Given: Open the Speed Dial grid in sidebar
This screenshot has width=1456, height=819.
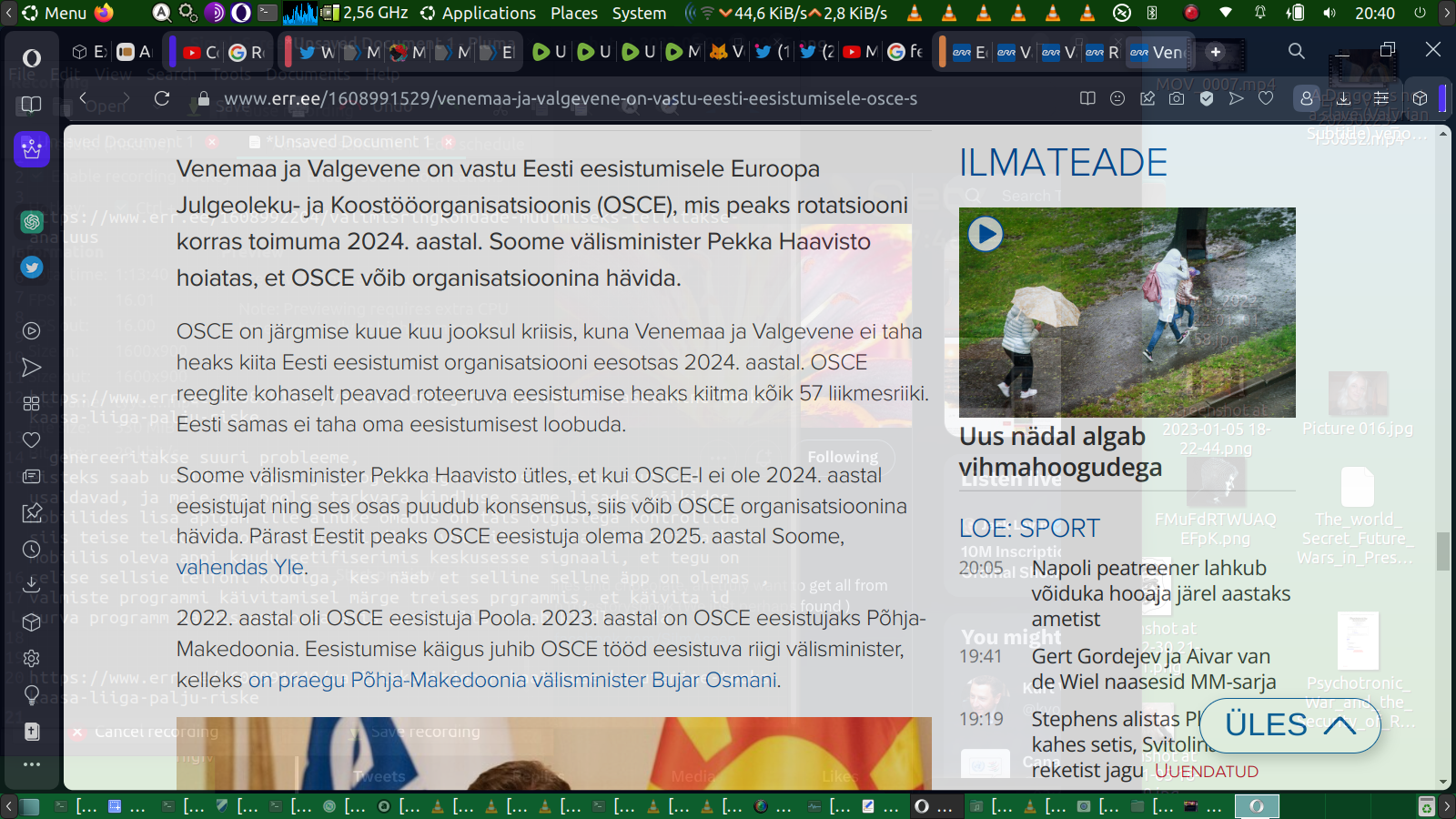Looking at the screenshot, I should [x=32, y=403].
